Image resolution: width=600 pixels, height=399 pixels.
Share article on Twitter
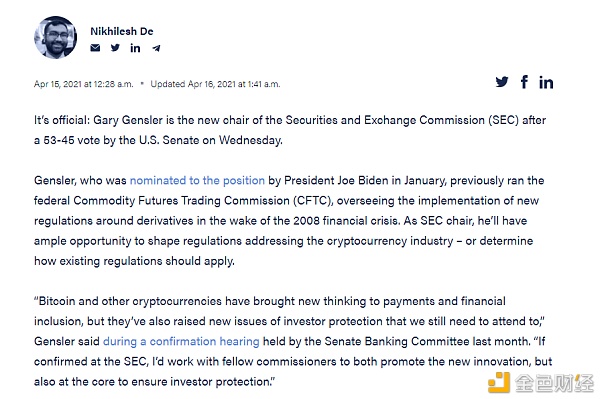tap(502, 82)
